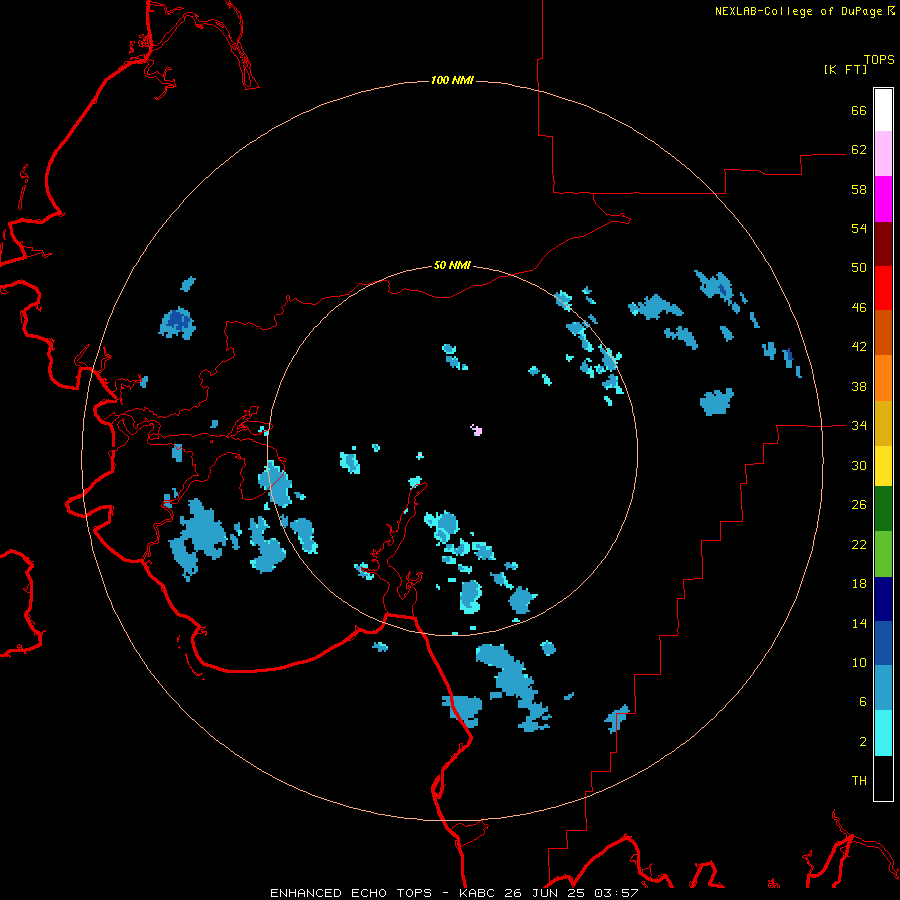Screen dimensions: 900x900
Task: Click the orange 42 kft legend swatch
Action: [x=883, y=378]
